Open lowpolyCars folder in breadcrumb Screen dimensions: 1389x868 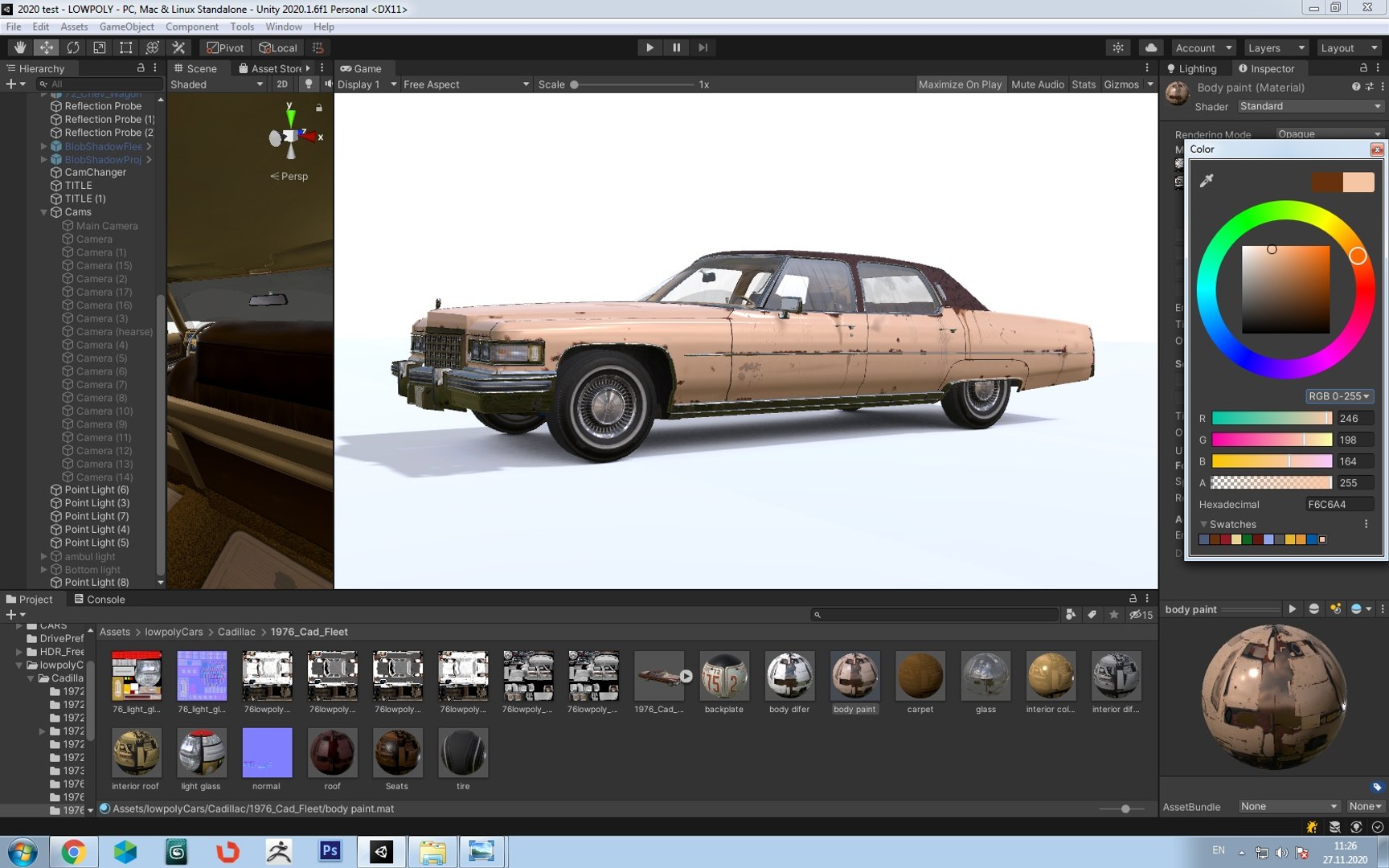pos(174,632)
